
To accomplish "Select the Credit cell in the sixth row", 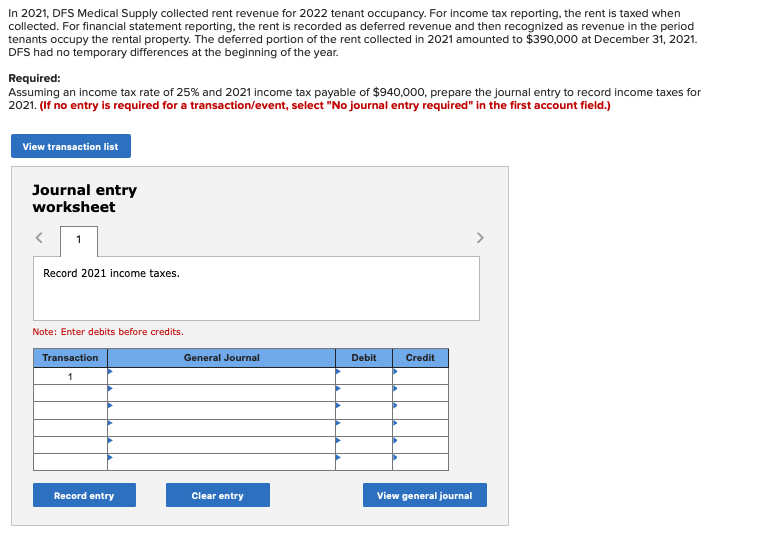I will [420, 462].
